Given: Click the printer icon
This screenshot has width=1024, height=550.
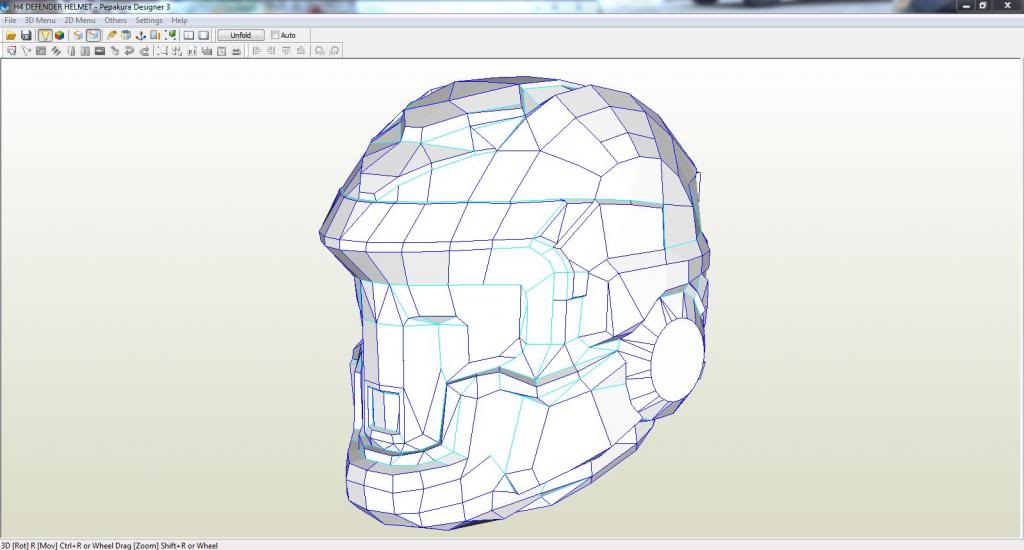Looking at the screenshot, I should click(x=236, y=51).
